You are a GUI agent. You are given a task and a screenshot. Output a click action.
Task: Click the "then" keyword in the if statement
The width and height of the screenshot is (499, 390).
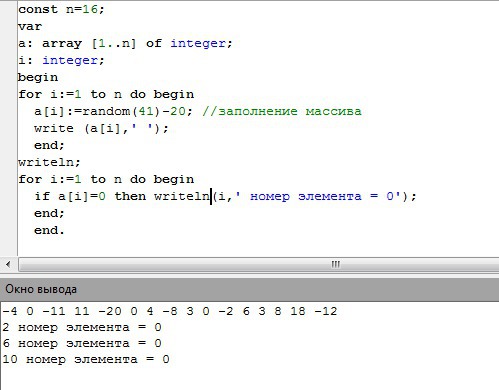point(130,196)
